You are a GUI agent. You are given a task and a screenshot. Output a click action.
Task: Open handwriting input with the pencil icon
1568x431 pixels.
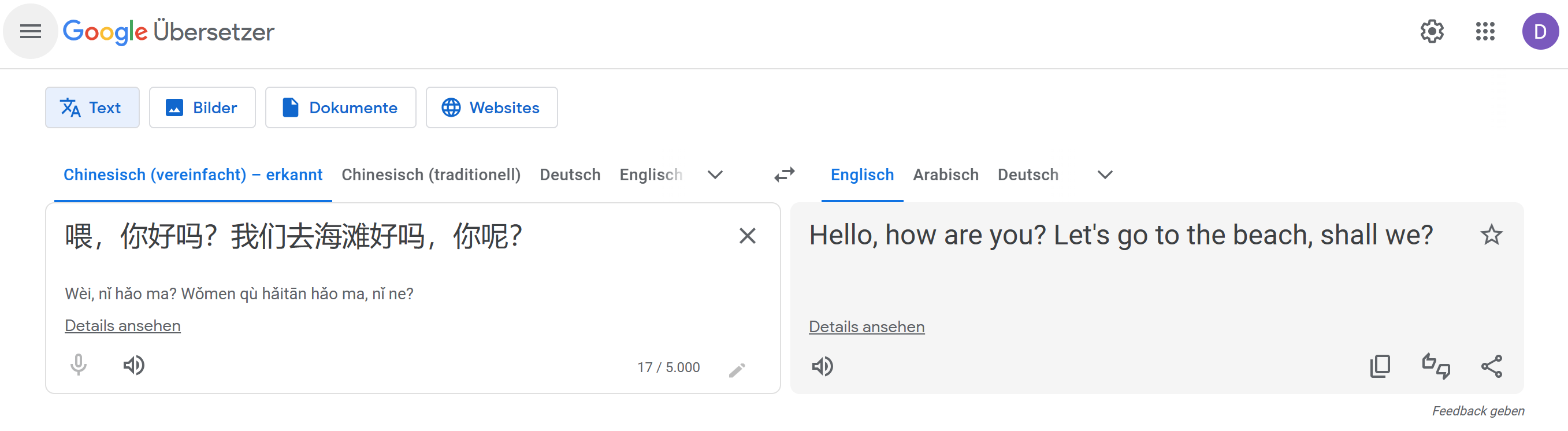[737, 369]
